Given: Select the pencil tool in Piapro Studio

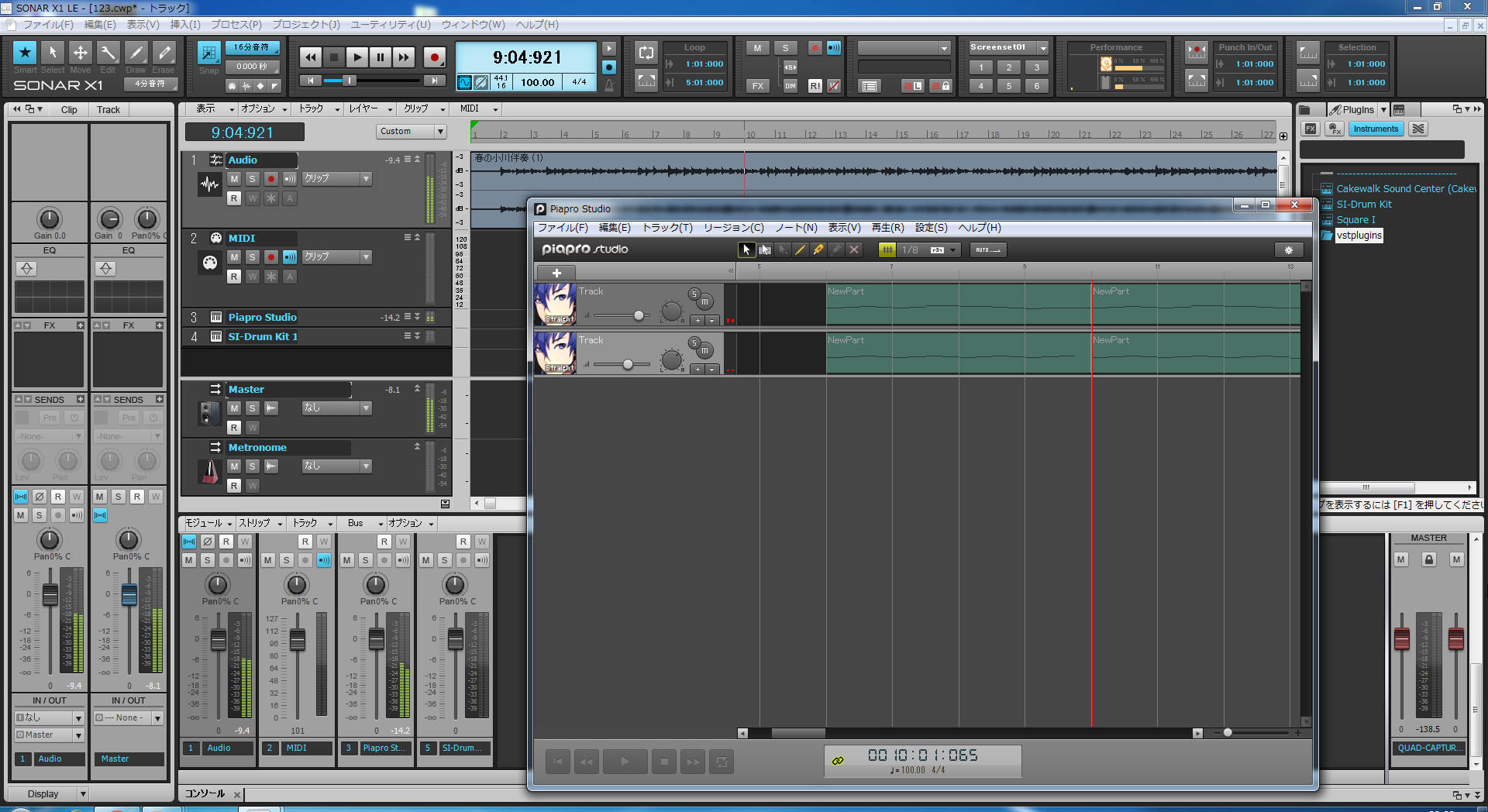Looking at the screenshot, I should tap(818, 249).
